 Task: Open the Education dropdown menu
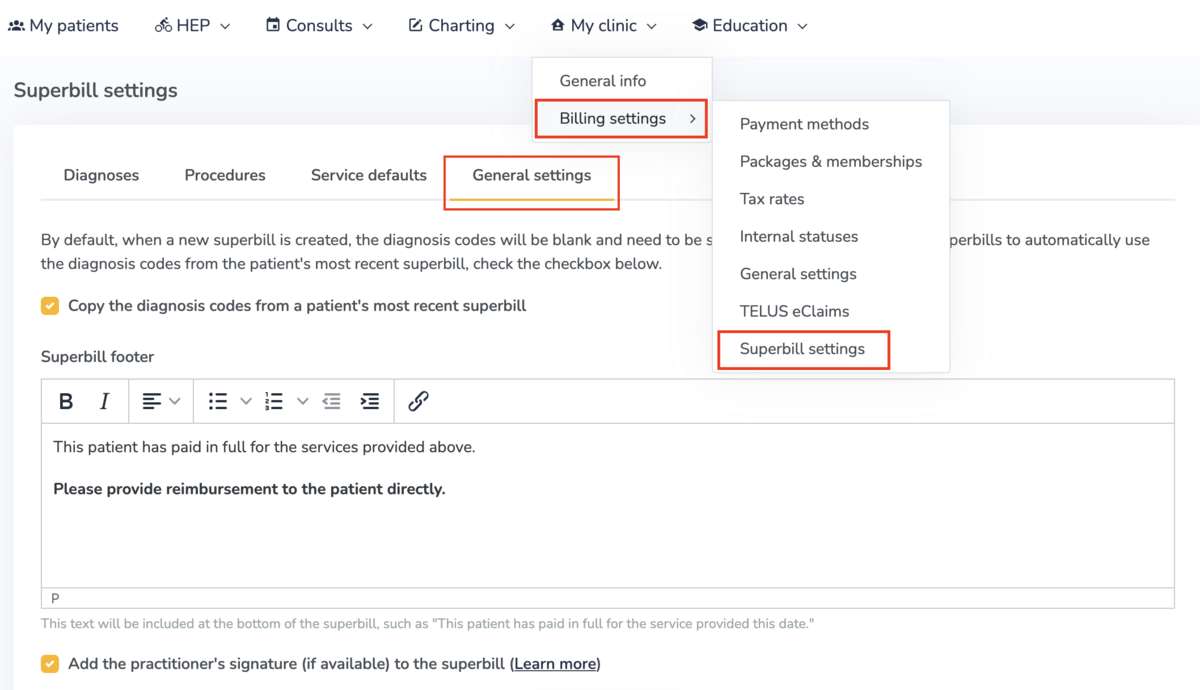[x=749, y=26]
